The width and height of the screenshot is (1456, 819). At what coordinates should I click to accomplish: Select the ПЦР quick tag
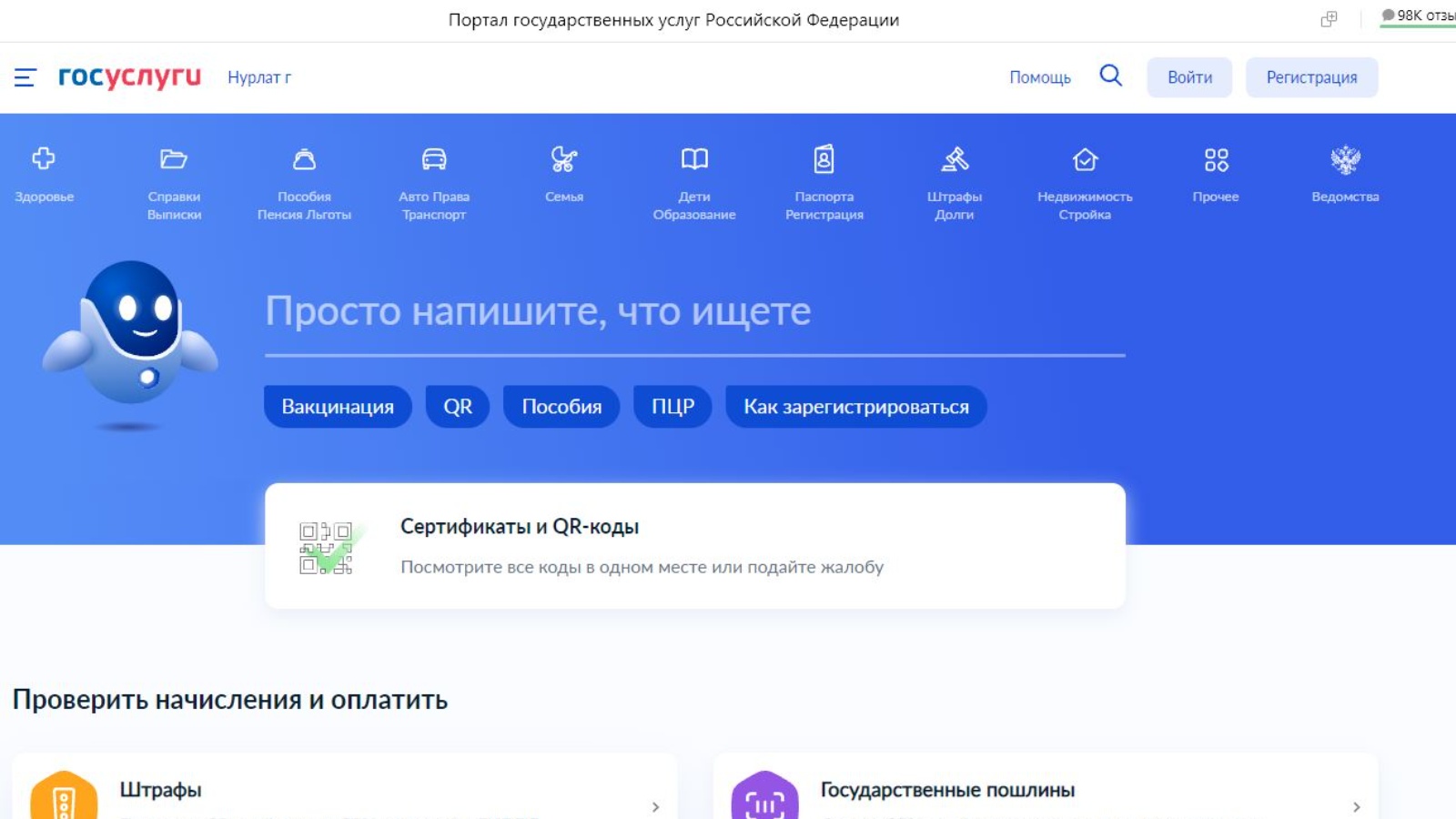click(672, 407)
